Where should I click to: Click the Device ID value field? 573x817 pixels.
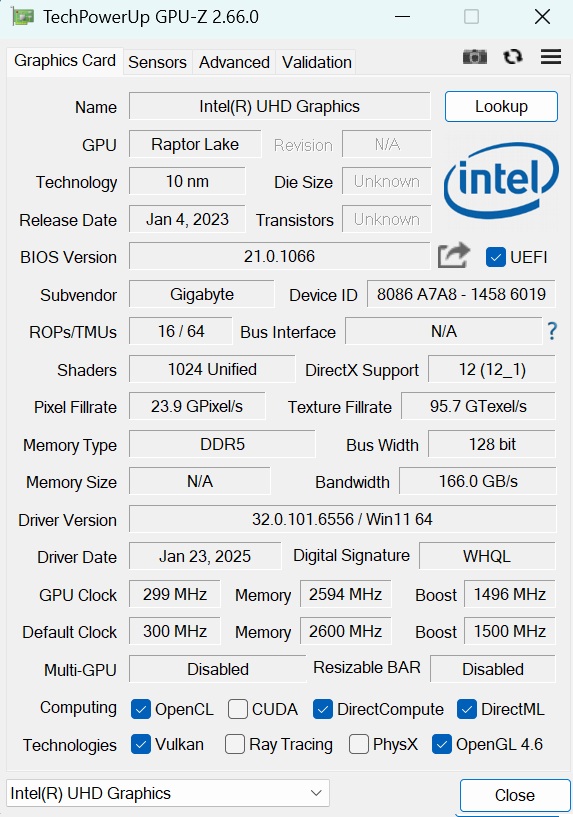coord(461,294)
